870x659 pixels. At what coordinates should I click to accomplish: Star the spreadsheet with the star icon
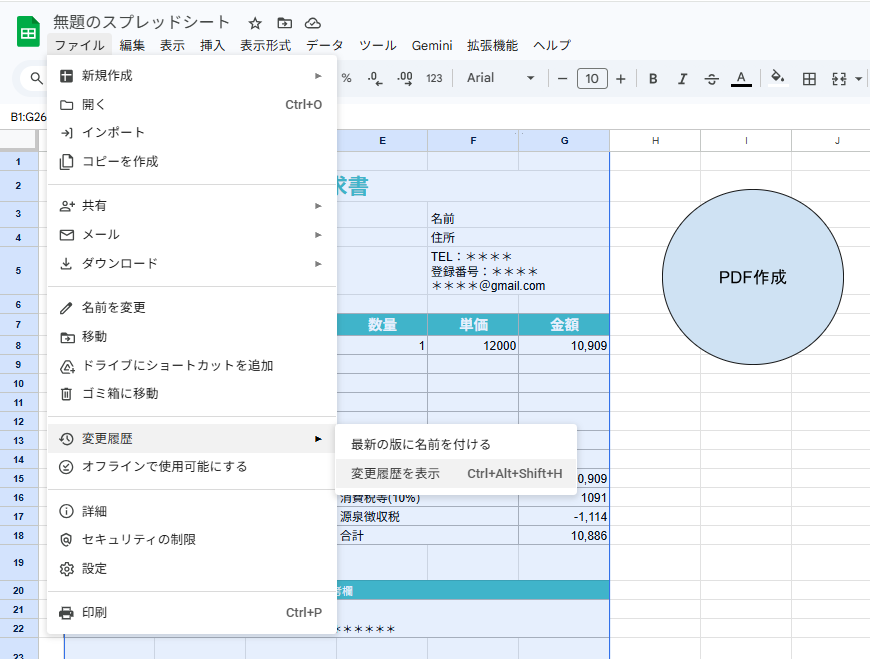(x=255, y=23)
